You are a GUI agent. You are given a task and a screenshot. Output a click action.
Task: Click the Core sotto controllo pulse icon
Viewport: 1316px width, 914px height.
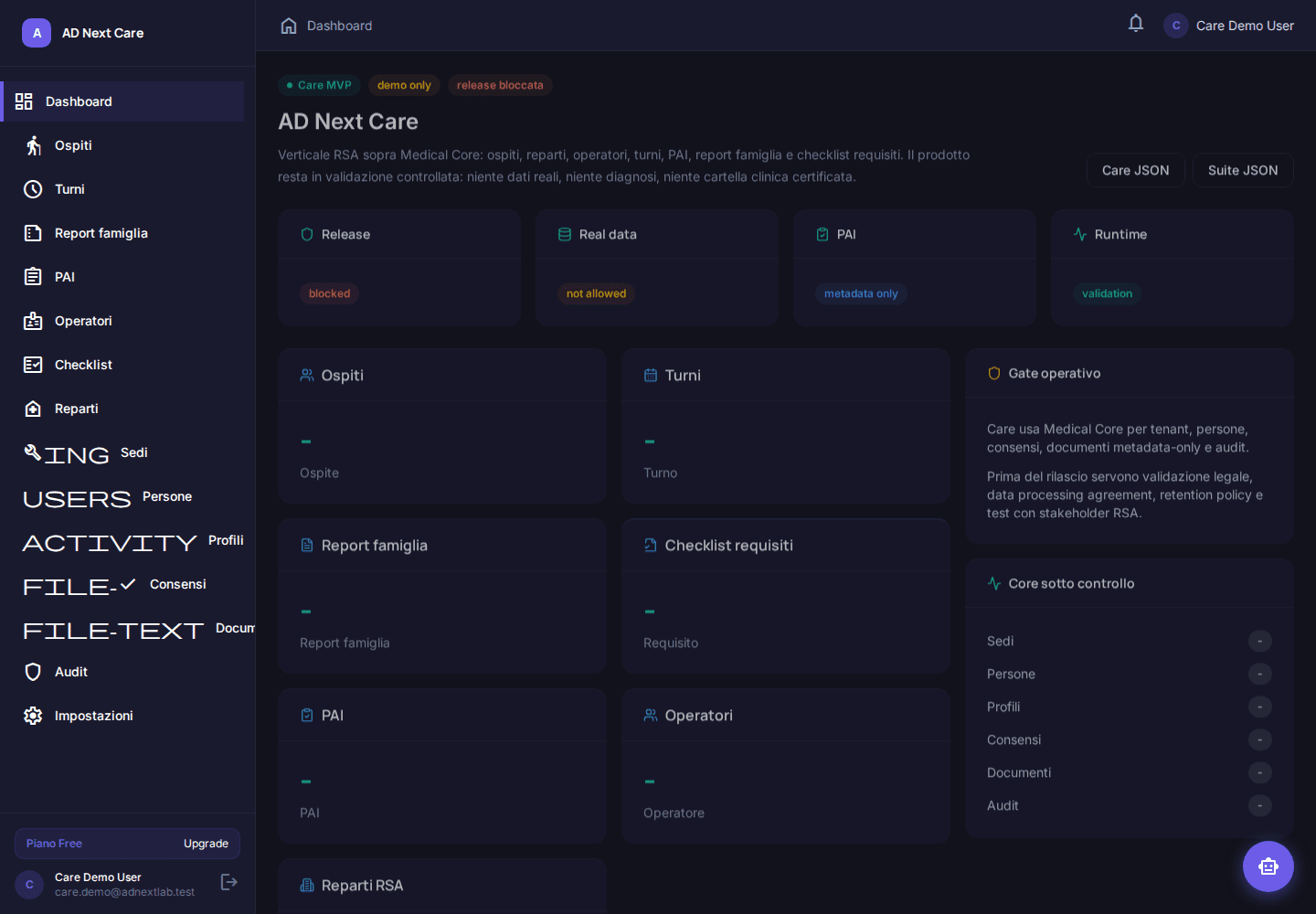pyautogui.click(x=994, y=583)
